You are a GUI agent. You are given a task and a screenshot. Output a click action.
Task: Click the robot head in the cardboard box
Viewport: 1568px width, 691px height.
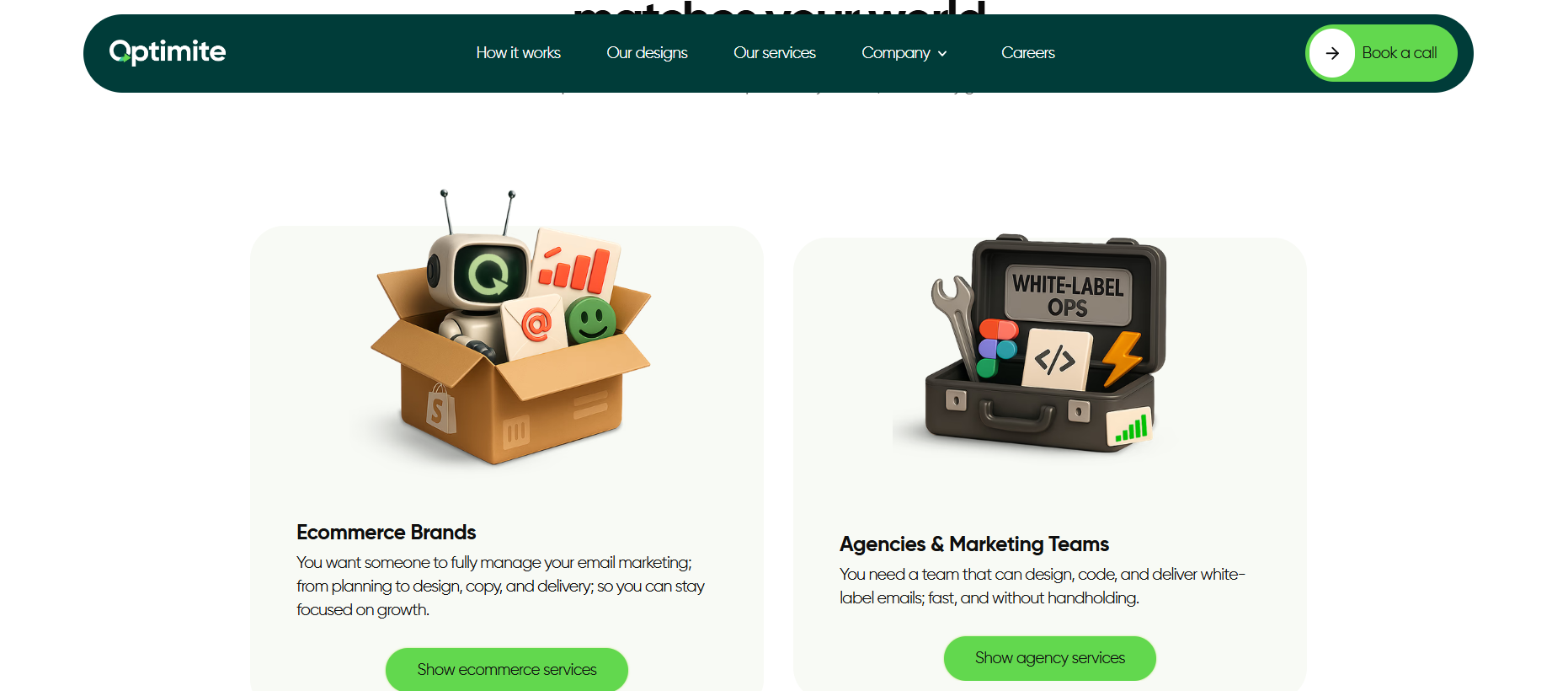tap(480, 272)
